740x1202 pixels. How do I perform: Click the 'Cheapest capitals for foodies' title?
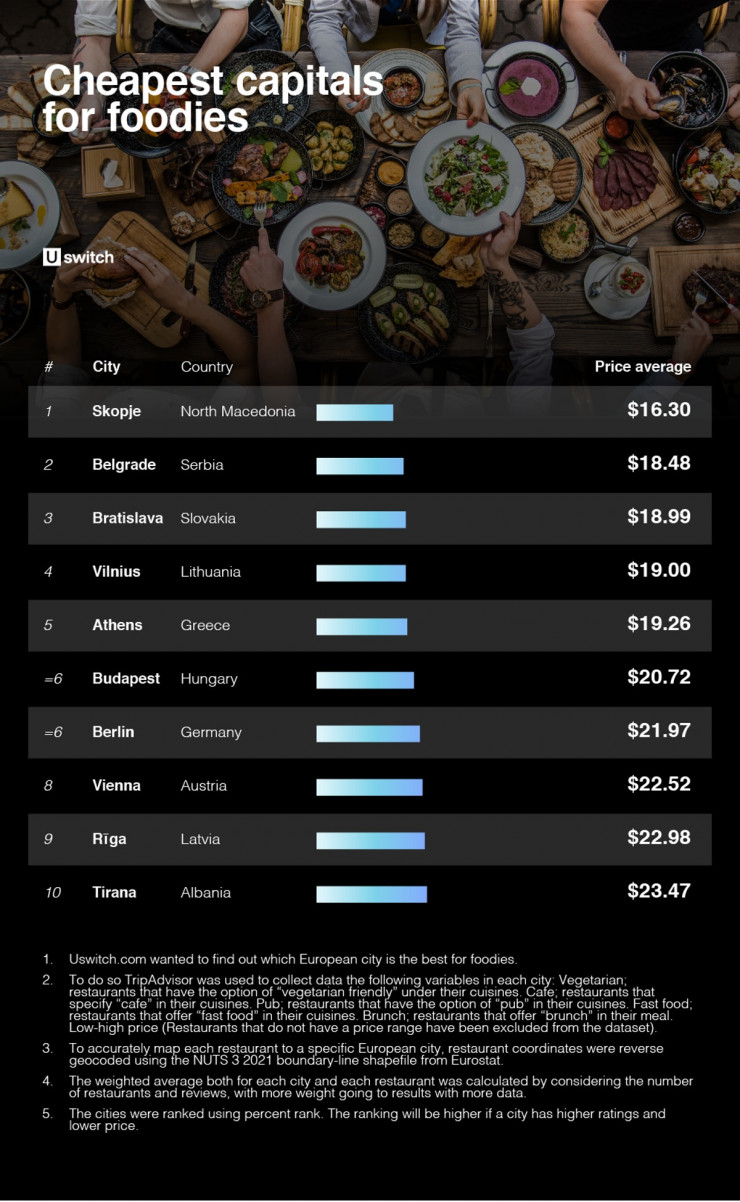point(212,98)
